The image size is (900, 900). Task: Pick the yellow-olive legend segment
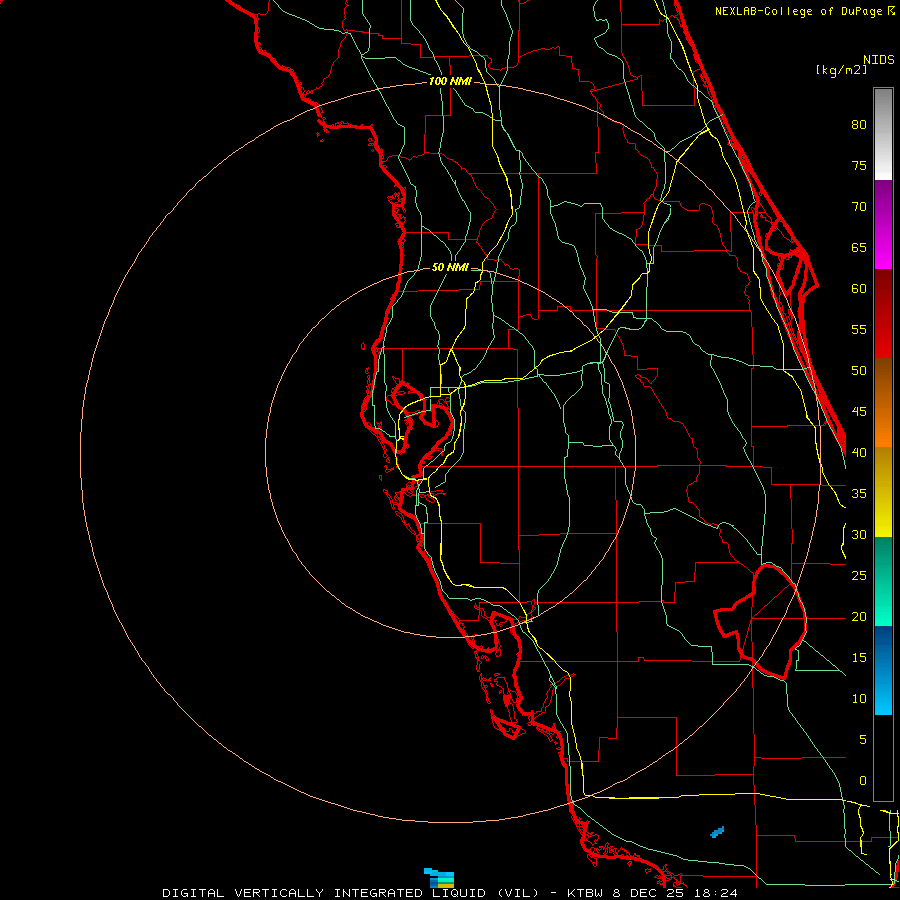[883, 492]
